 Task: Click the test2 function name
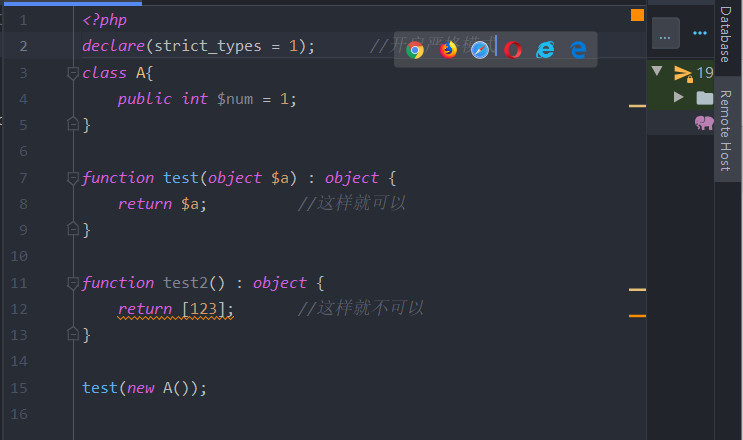click(185, 283)
